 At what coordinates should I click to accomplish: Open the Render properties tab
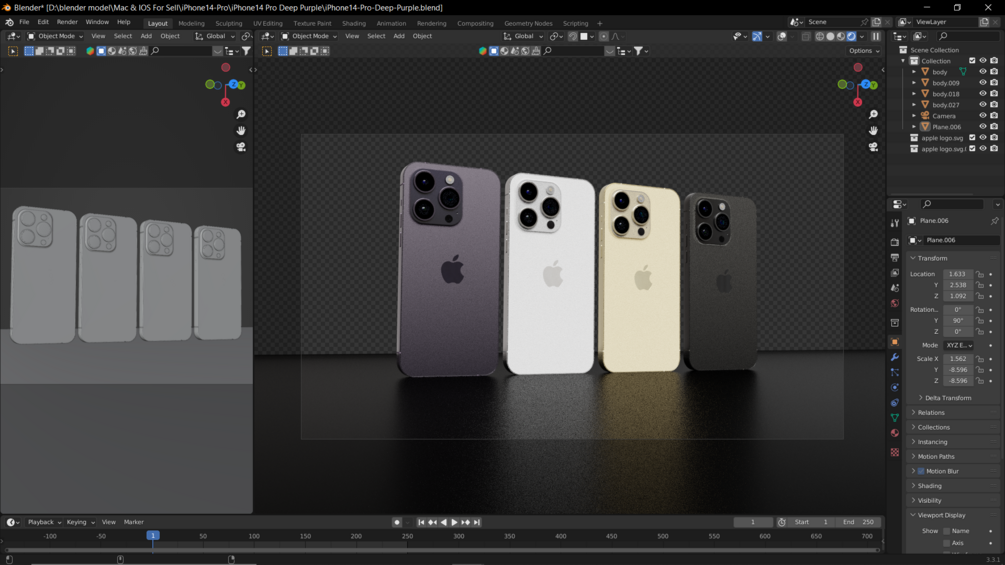coord(895,242)
